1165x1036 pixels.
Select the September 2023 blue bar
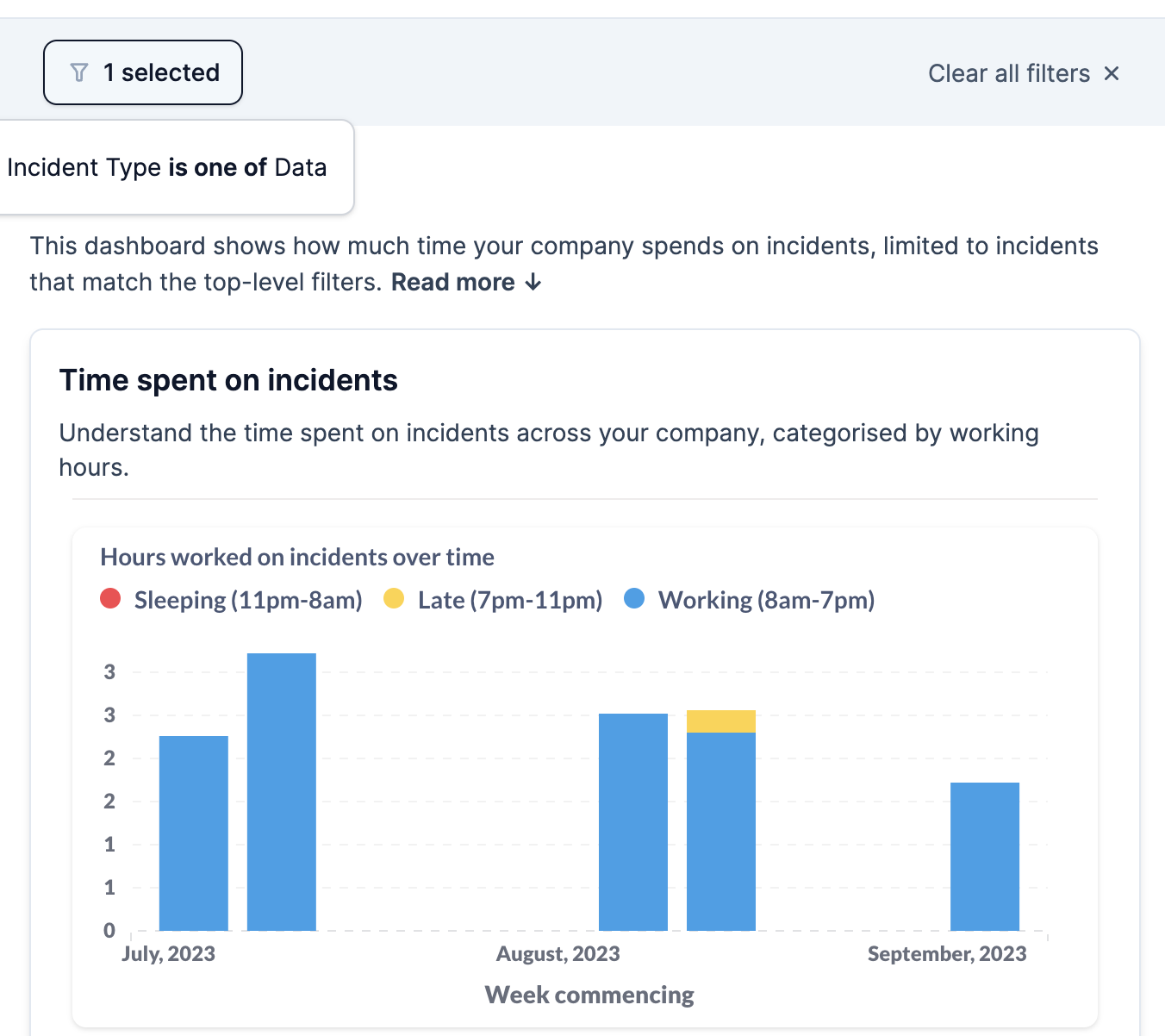point(985,857)
